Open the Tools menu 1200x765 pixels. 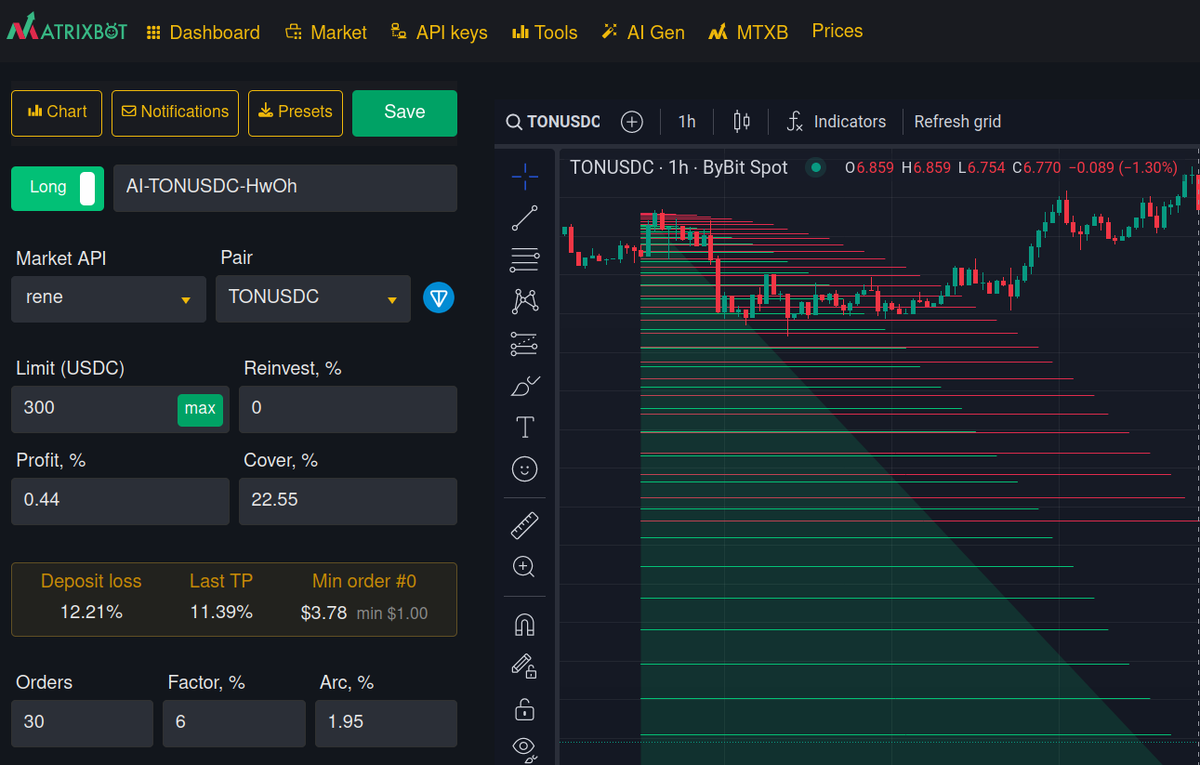(545, 33)
